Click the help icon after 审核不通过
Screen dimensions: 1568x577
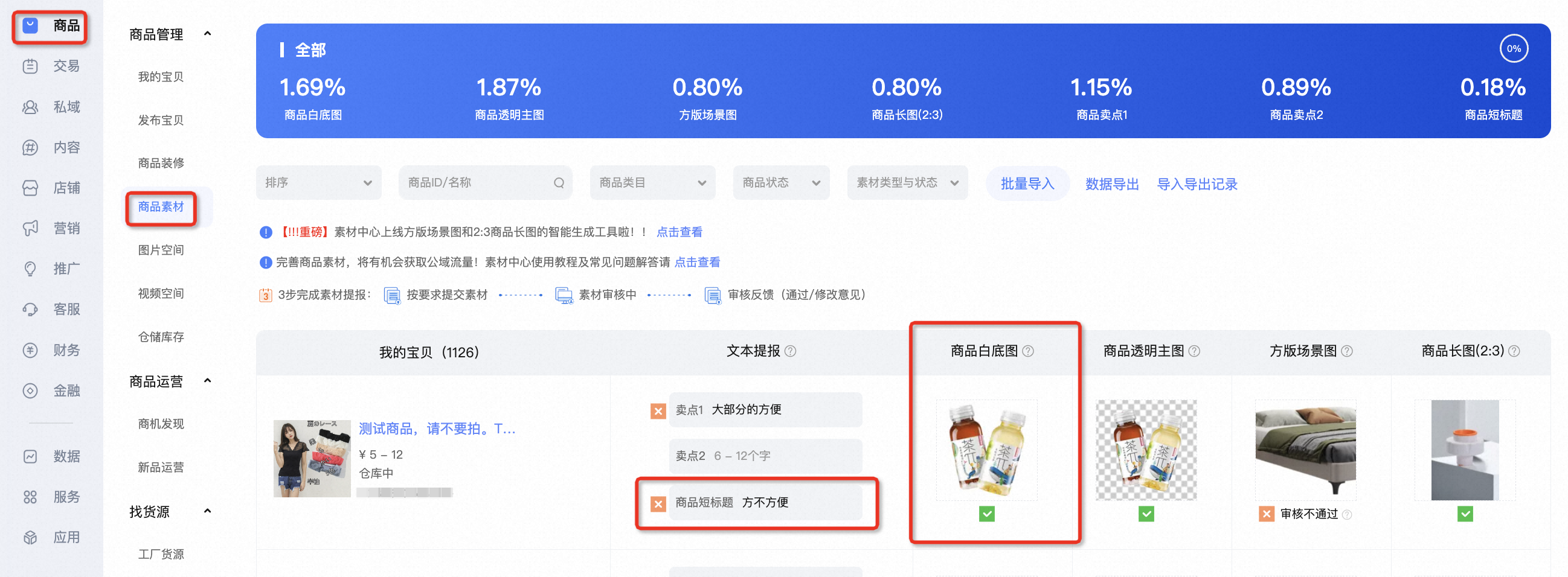click(1347, 515)
